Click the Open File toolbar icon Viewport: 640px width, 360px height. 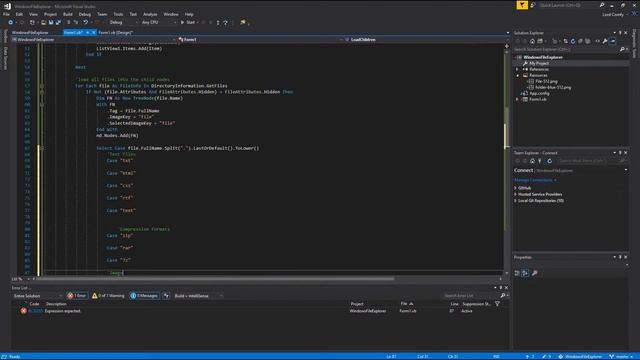click(x=43, y=22)
